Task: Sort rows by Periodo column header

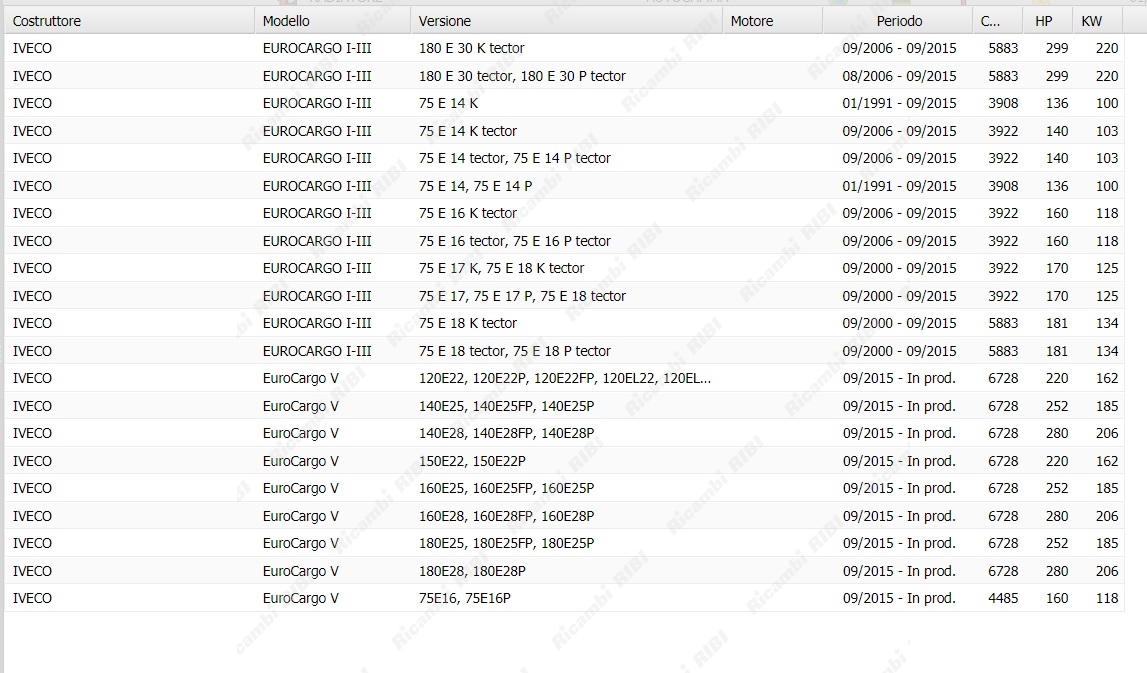Action: 899,20
